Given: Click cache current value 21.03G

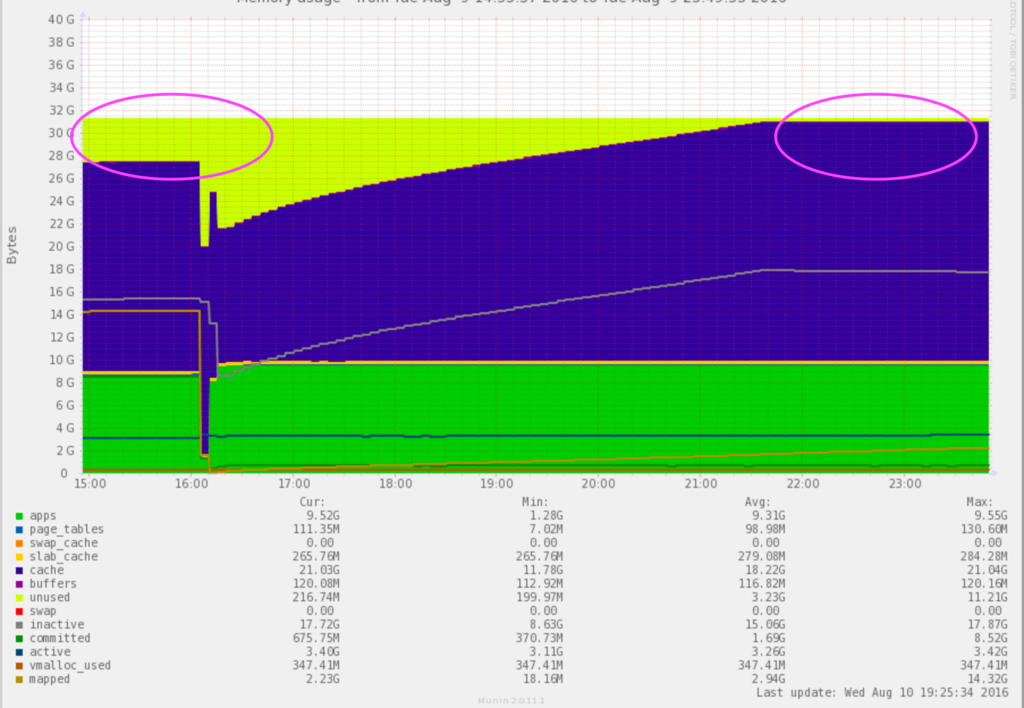Looking at the screenshot, I should click(319, 571).
